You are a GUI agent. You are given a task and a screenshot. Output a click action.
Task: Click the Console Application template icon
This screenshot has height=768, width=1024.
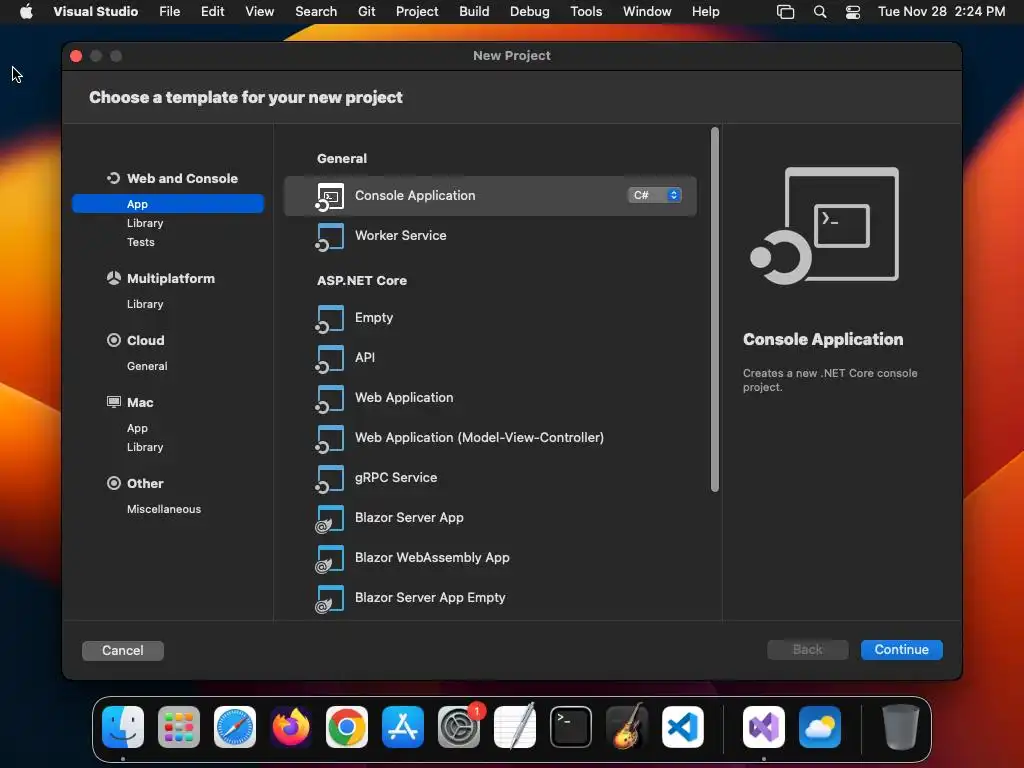(x=330, y=197)
